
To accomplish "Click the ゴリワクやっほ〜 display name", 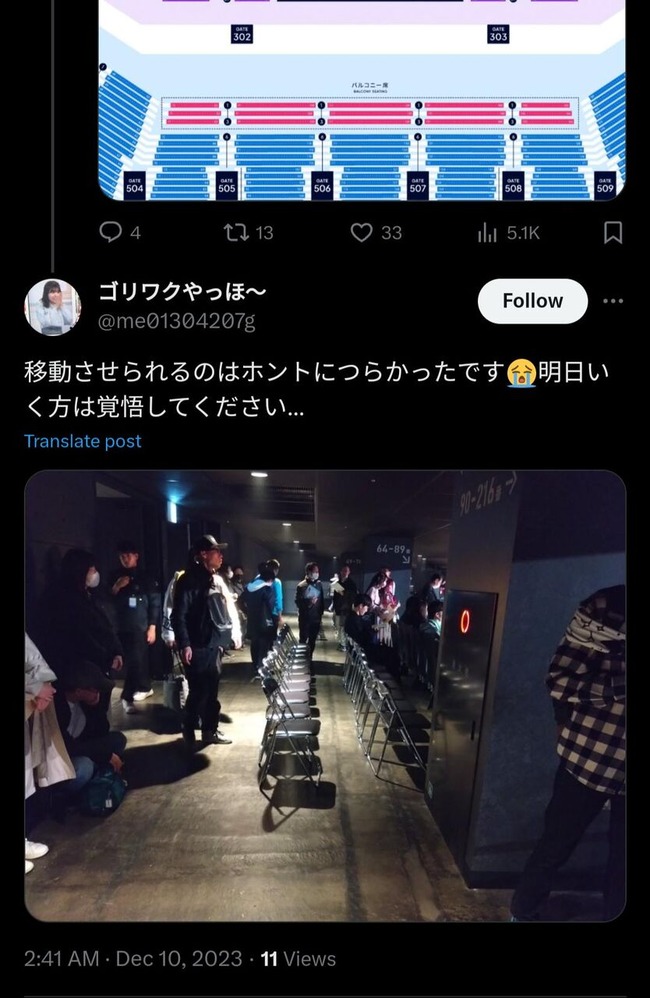I will pos(182,292).
